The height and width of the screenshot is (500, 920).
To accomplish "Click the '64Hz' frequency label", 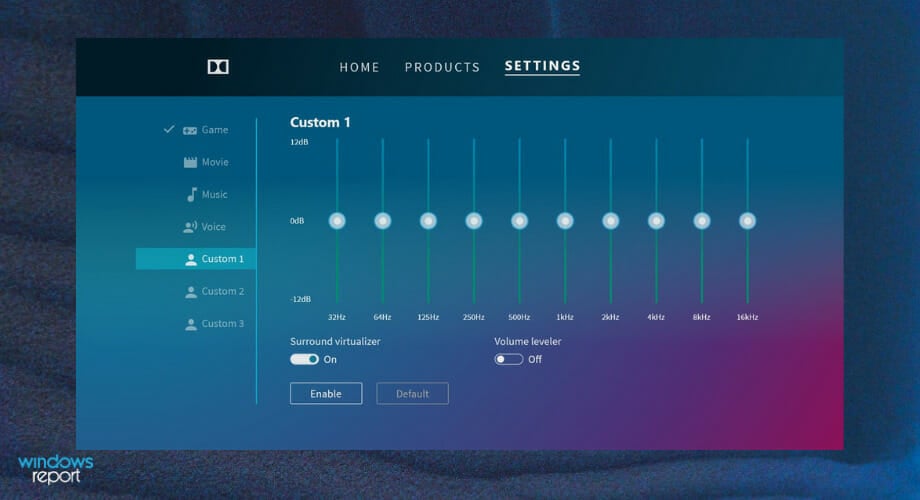I will click(383, 317).
